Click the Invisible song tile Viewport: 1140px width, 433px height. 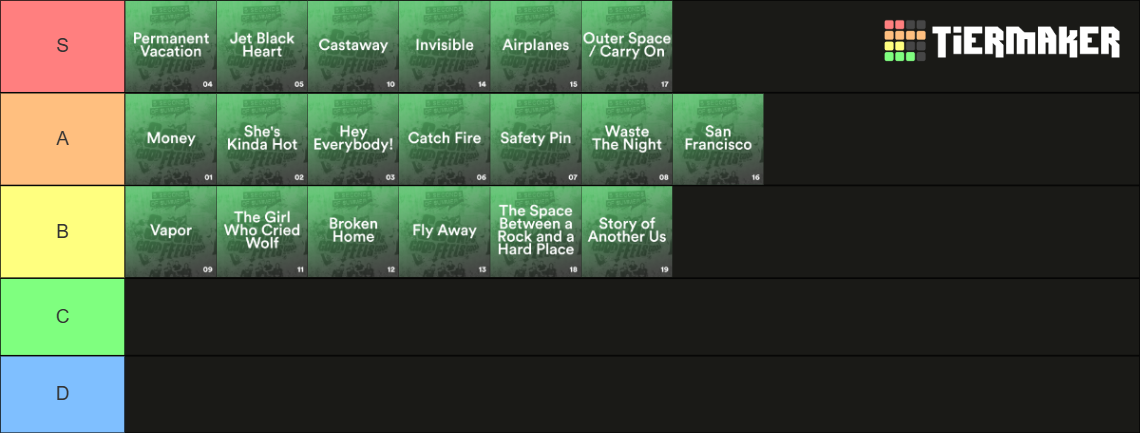coord(445,46)
